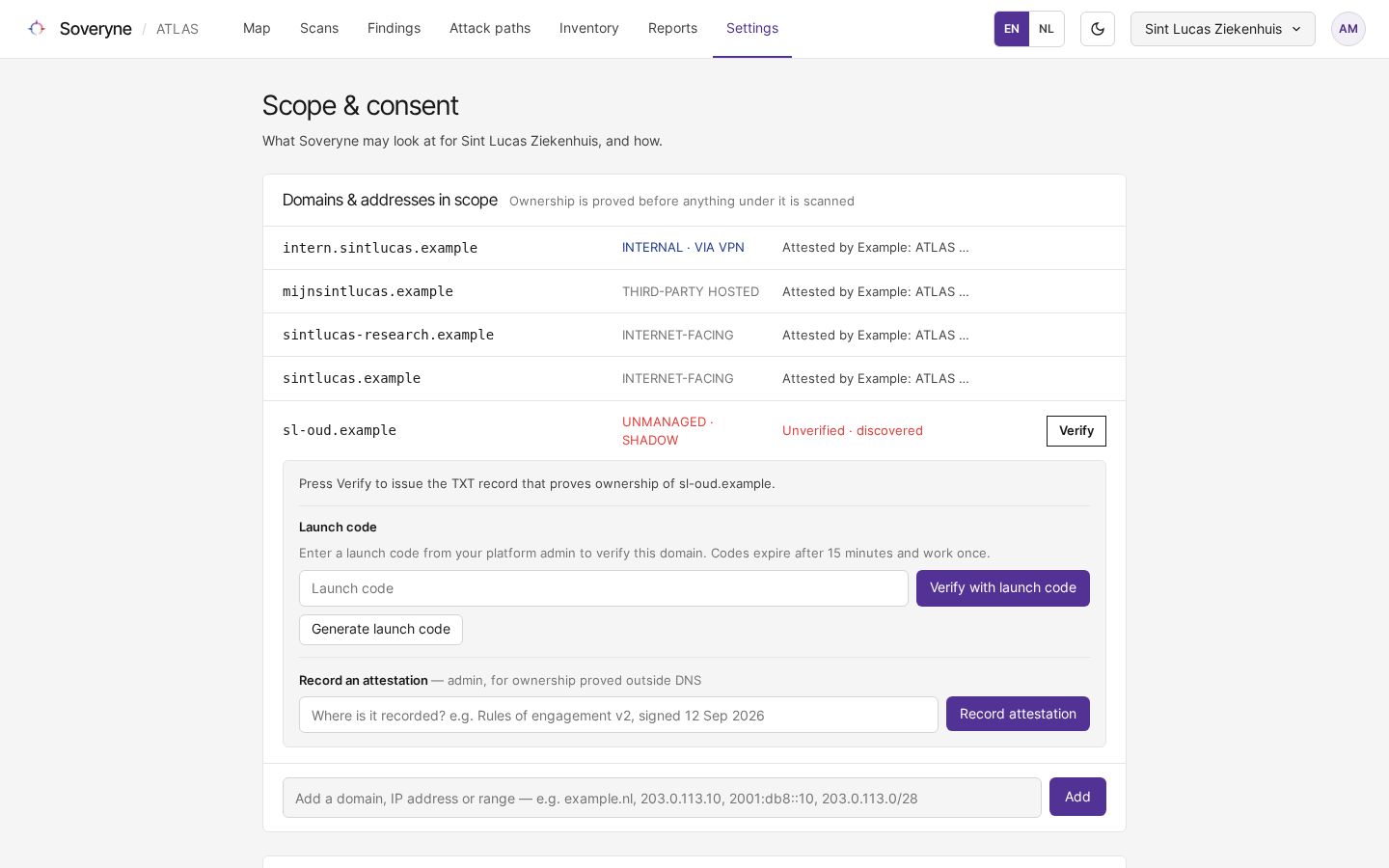Select the Settings tab
This screenshot has width=1389, height=868.
[x=752, y=29]
